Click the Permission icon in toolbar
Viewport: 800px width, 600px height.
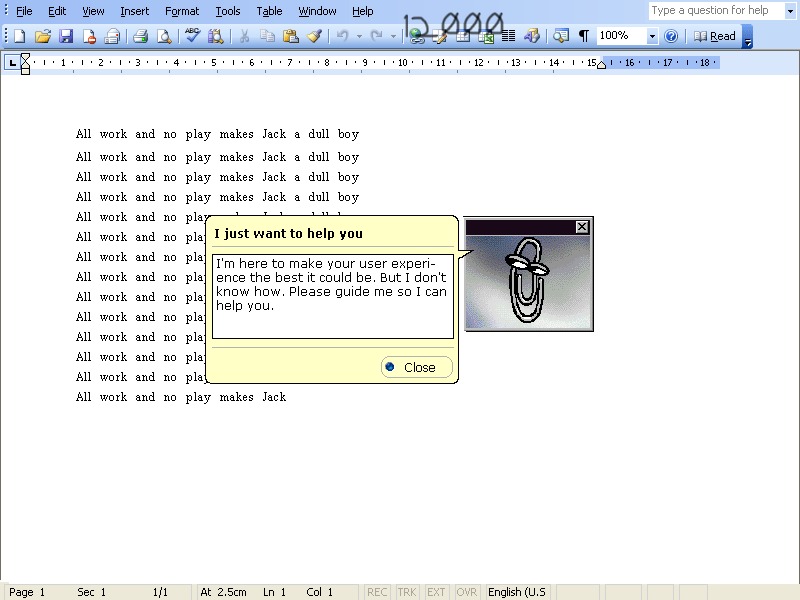click(x=89, y=36)
